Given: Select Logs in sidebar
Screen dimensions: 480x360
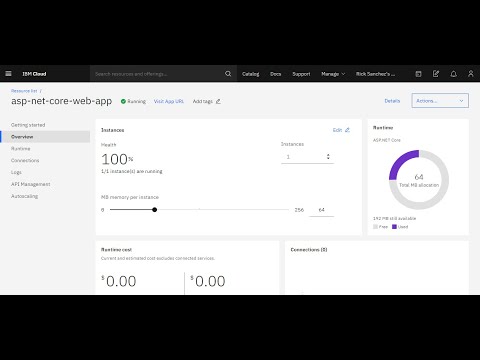Looking at the screenshot, I should 16,172.
